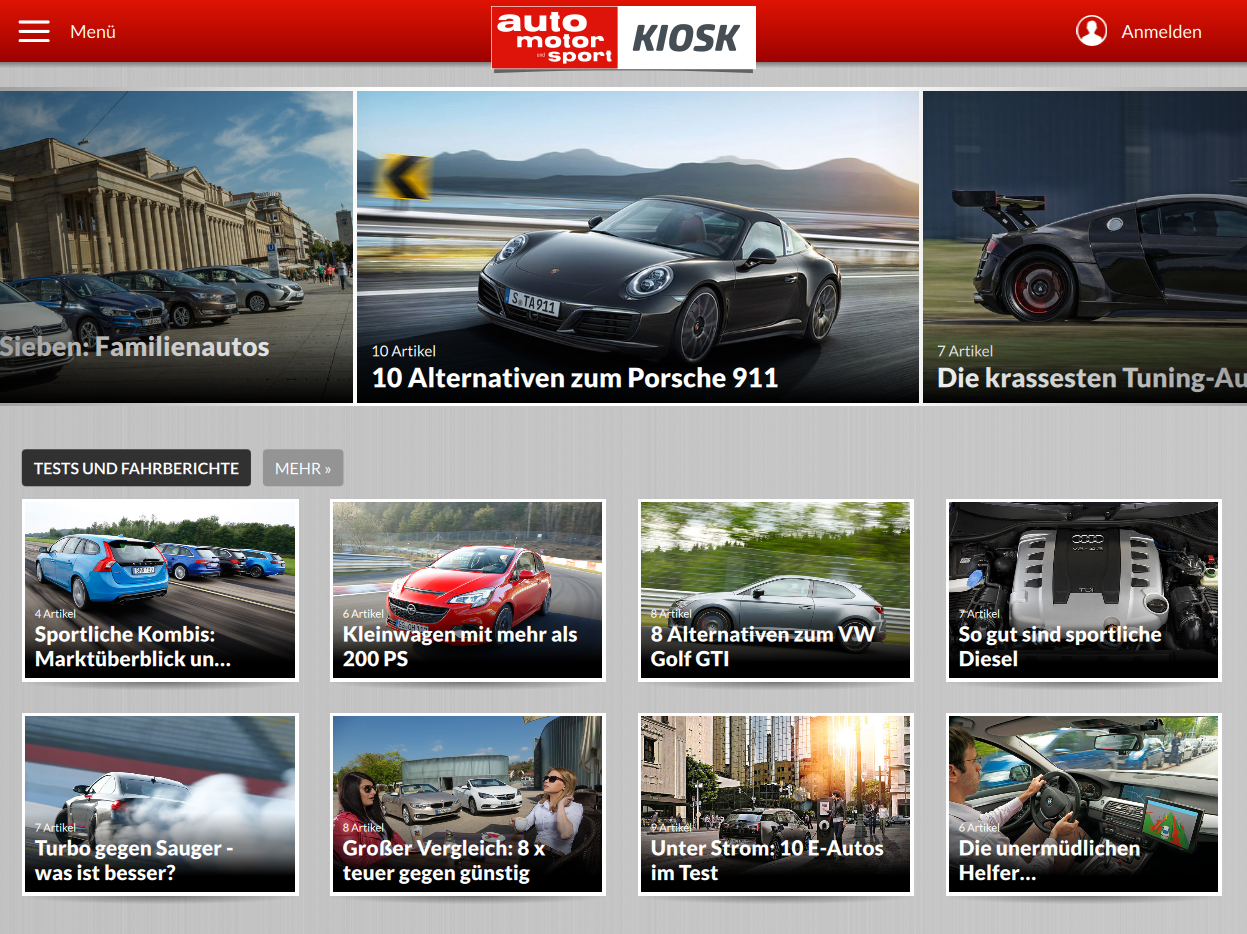Screen dimensions: 1247x934
Task: Click the '10 Artikel' label on the Porsche slide
Action: pyautogui.click(x=404, y=351)
